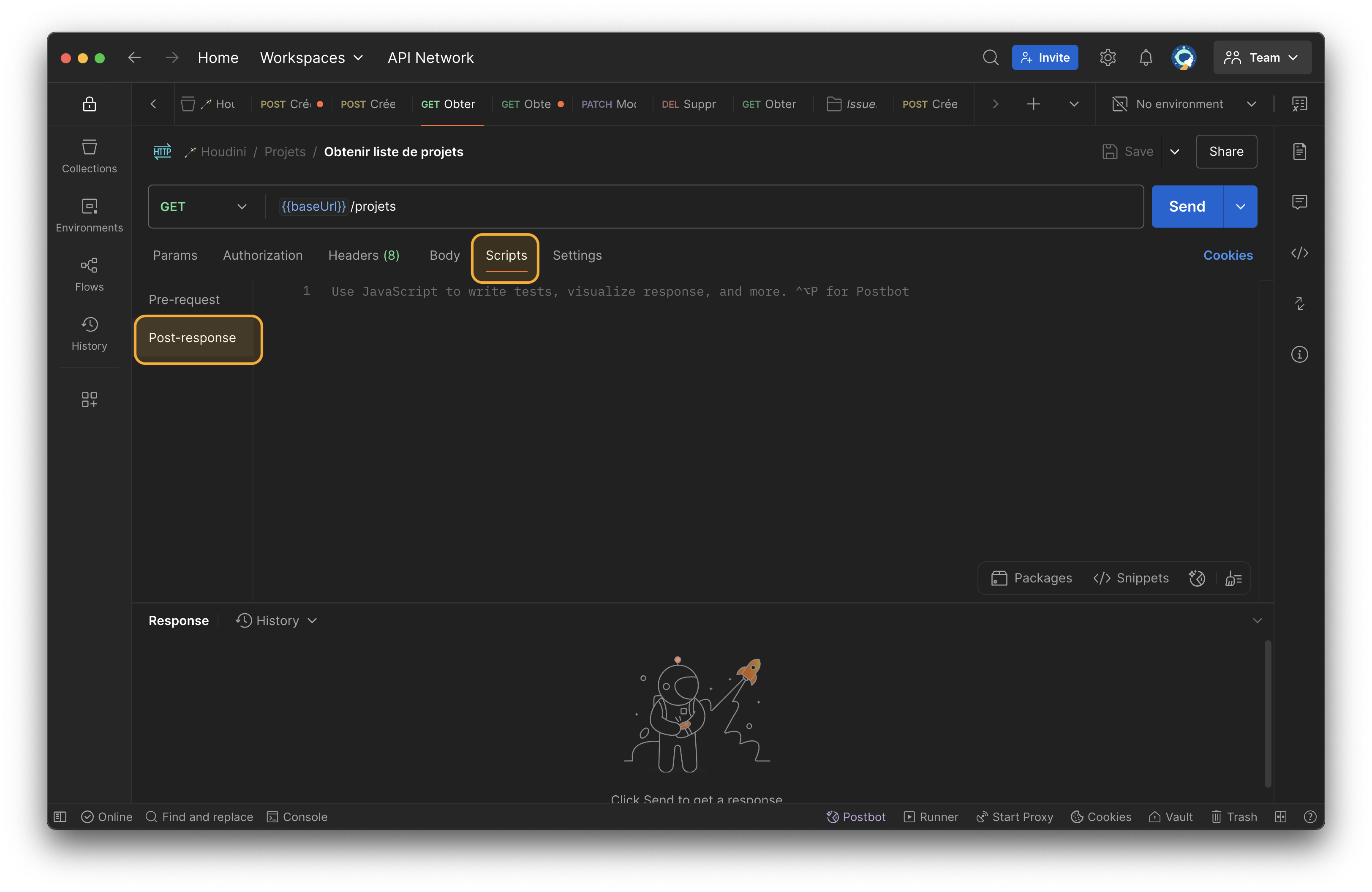Viewport: 1372px width, 892px height.
Task: Click the related requests arrows icon
Action: (x=1299, y=304)
